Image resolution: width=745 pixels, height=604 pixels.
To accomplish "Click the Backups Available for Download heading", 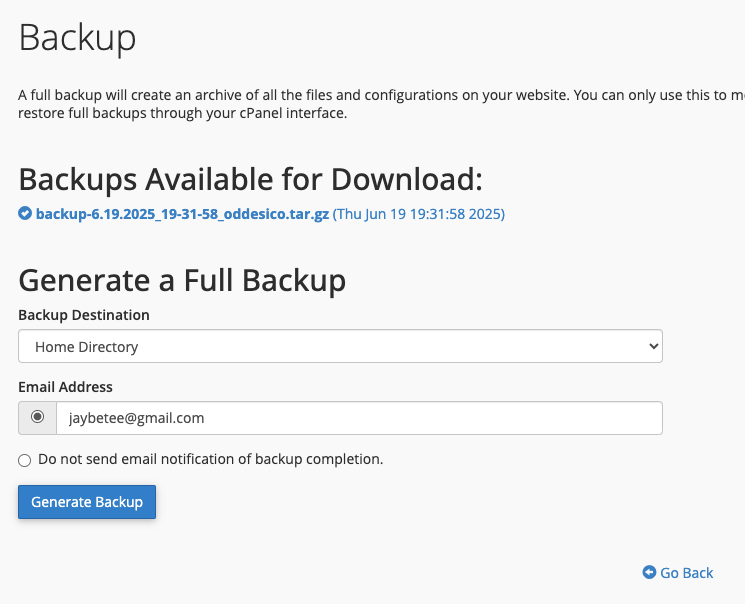I will coord(250,180).
